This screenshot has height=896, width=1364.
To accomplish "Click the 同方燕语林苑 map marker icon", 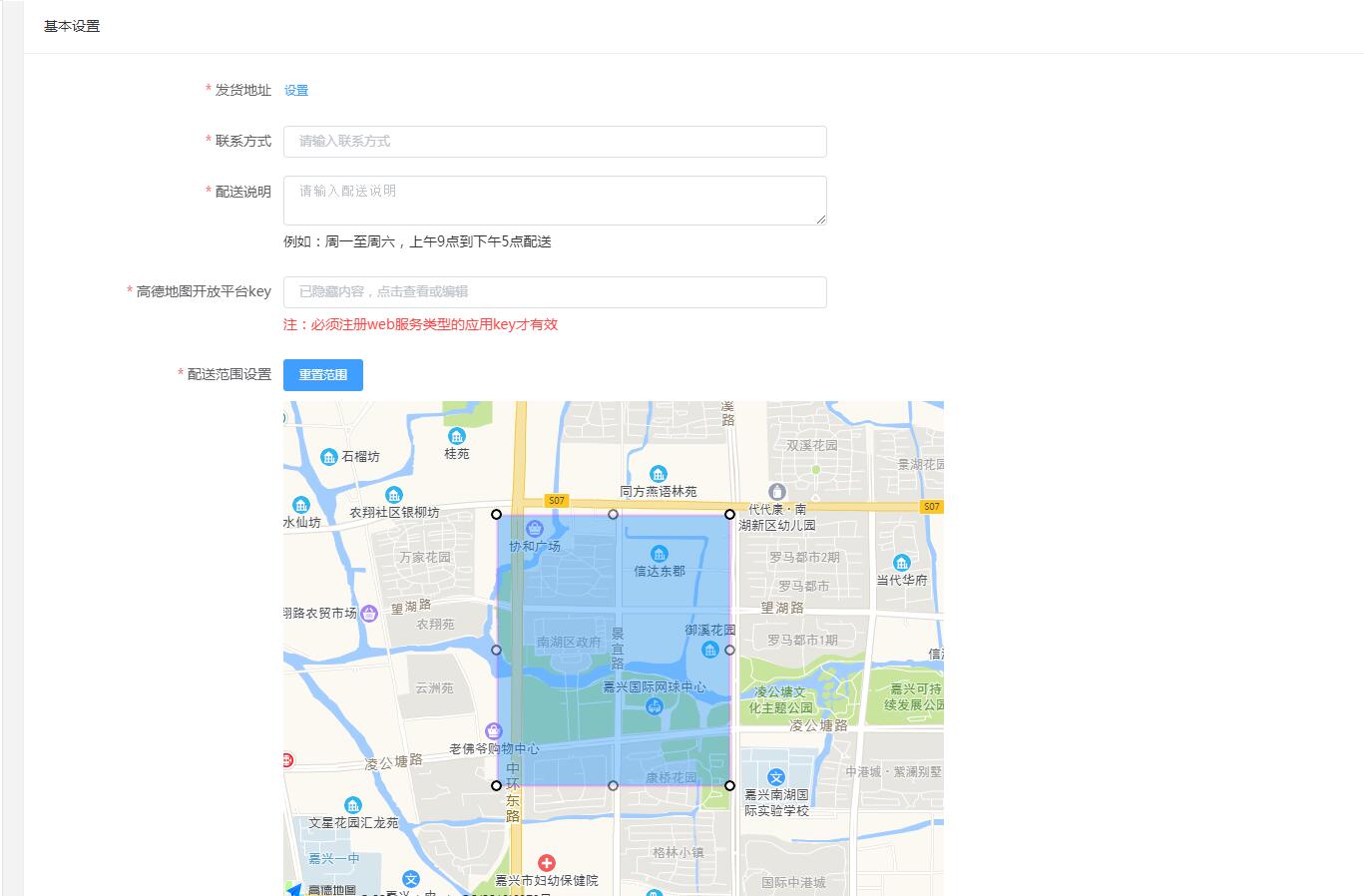I will pos(659,474).
